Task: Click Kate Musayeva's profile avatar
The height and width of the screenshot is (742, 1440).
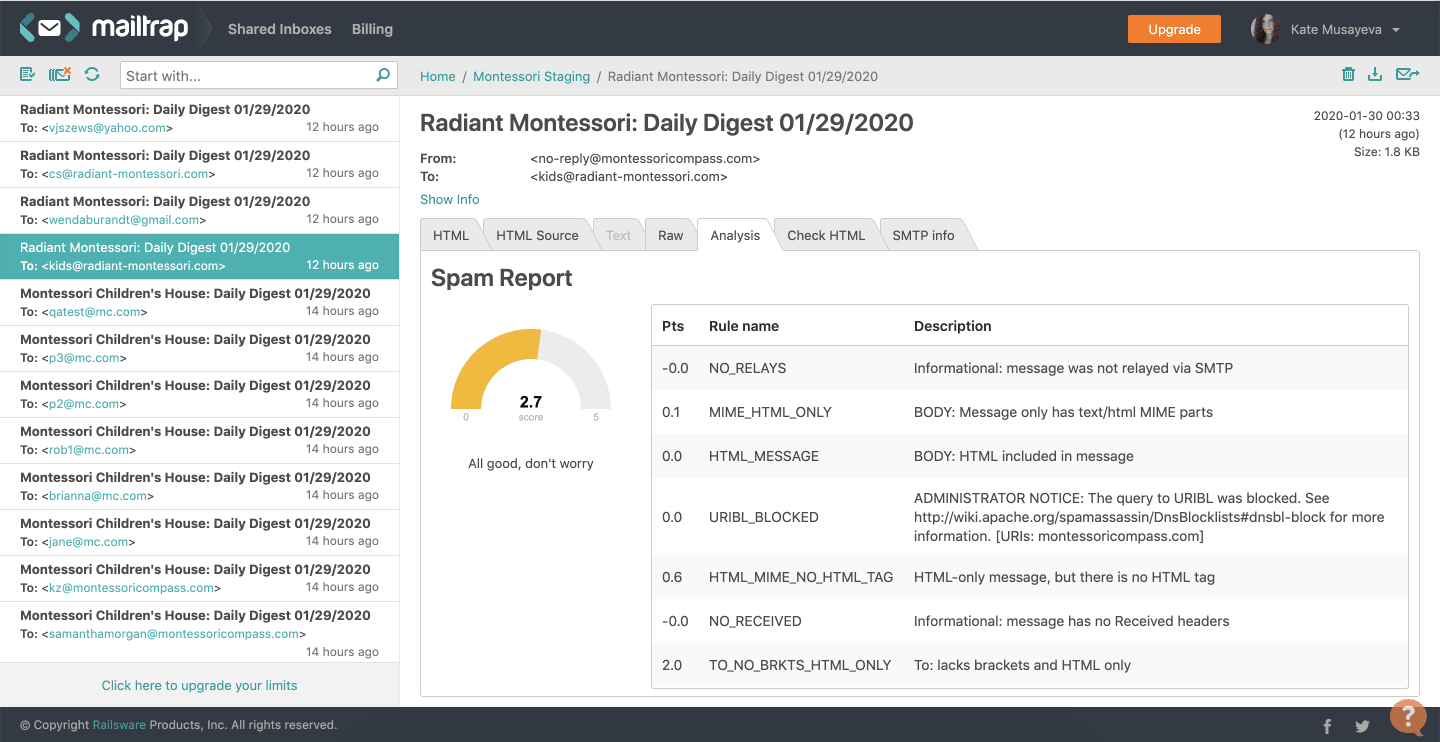Action: click(1266, 29)
